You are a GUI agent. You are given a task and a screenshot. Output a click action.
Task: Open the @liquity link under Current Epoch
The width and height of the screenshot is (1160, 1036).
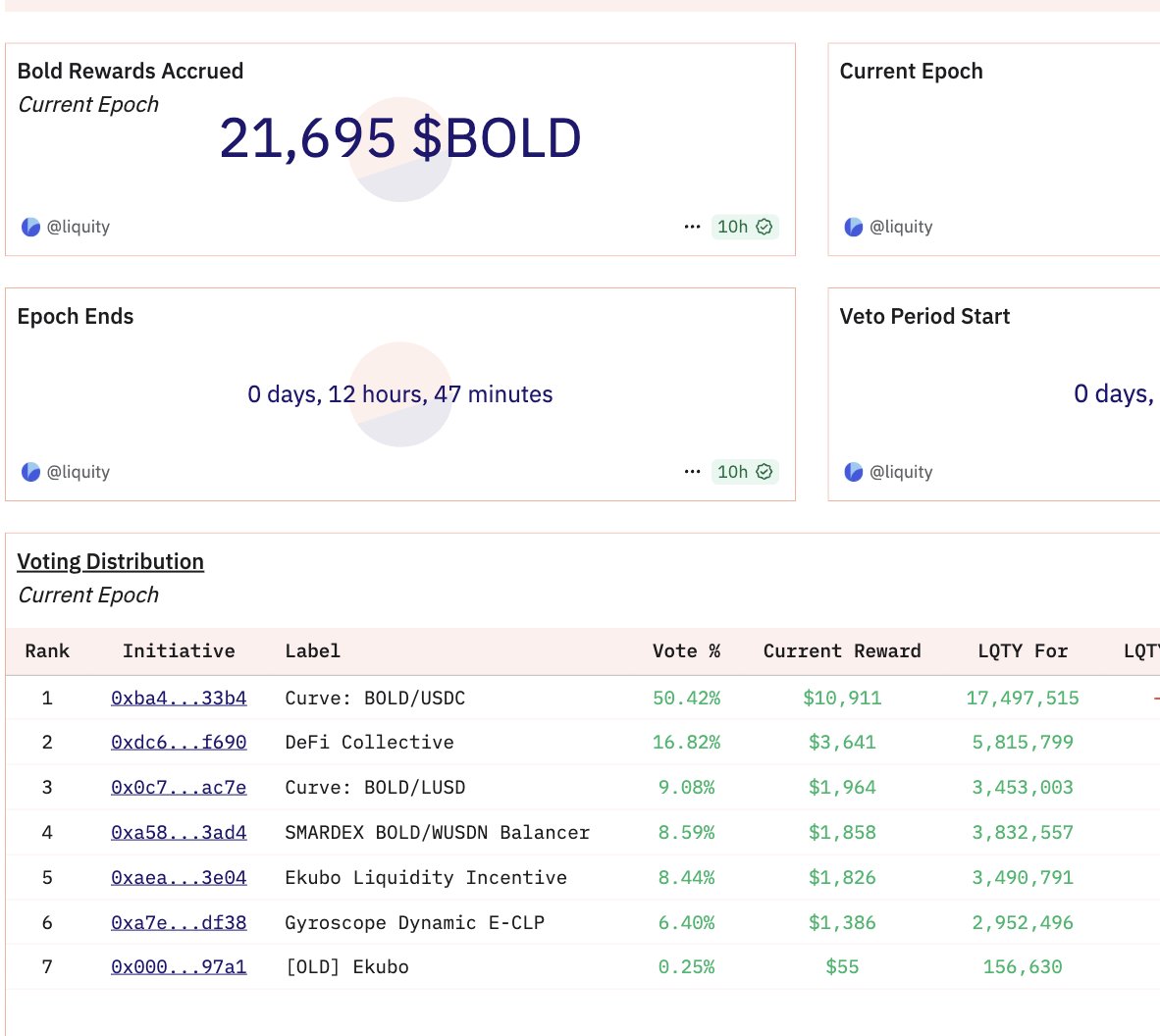pyautogui.click(x=901, y=227)
